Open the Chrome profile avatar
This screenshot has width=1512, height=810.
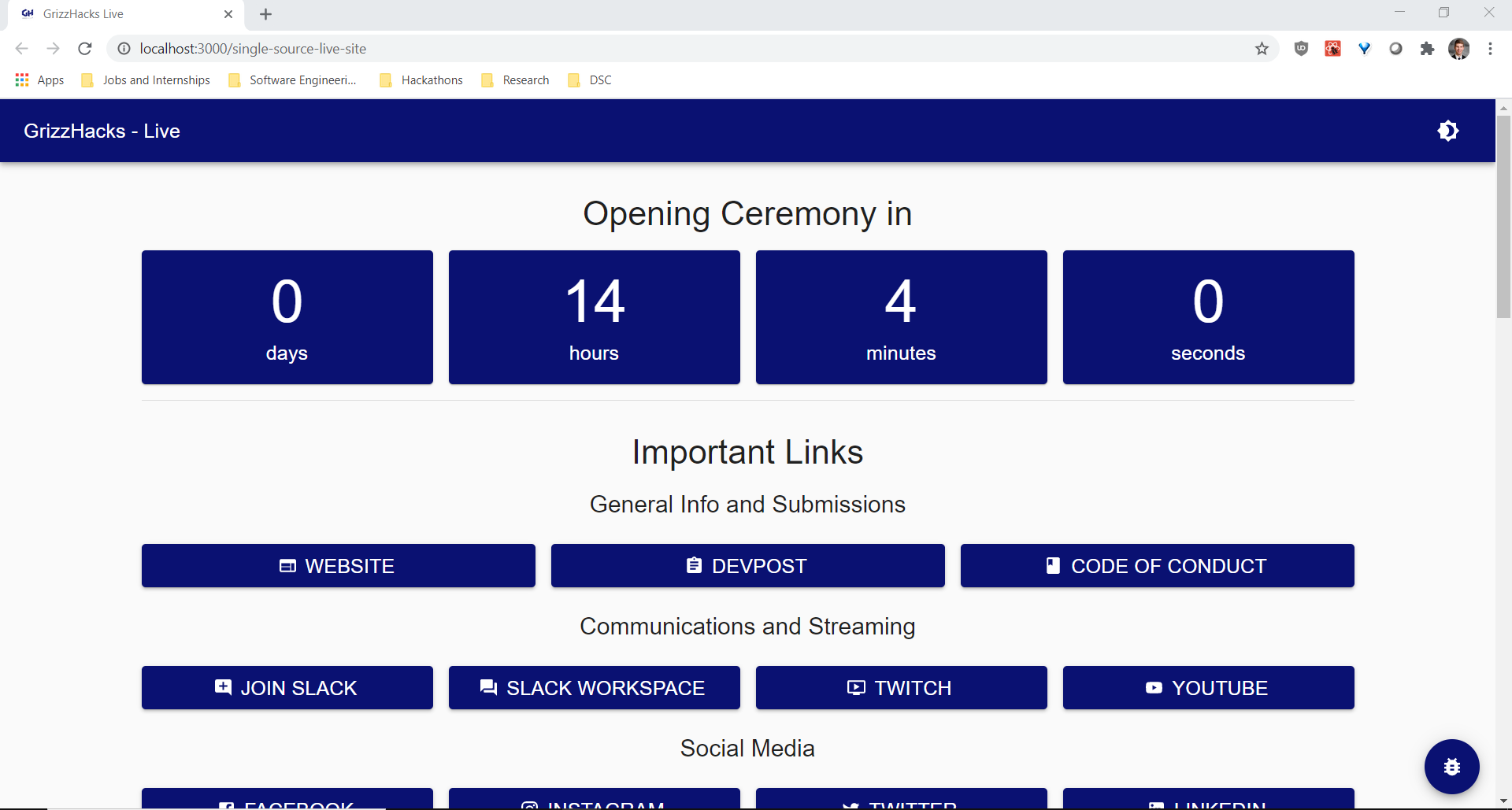(1458, 49)
